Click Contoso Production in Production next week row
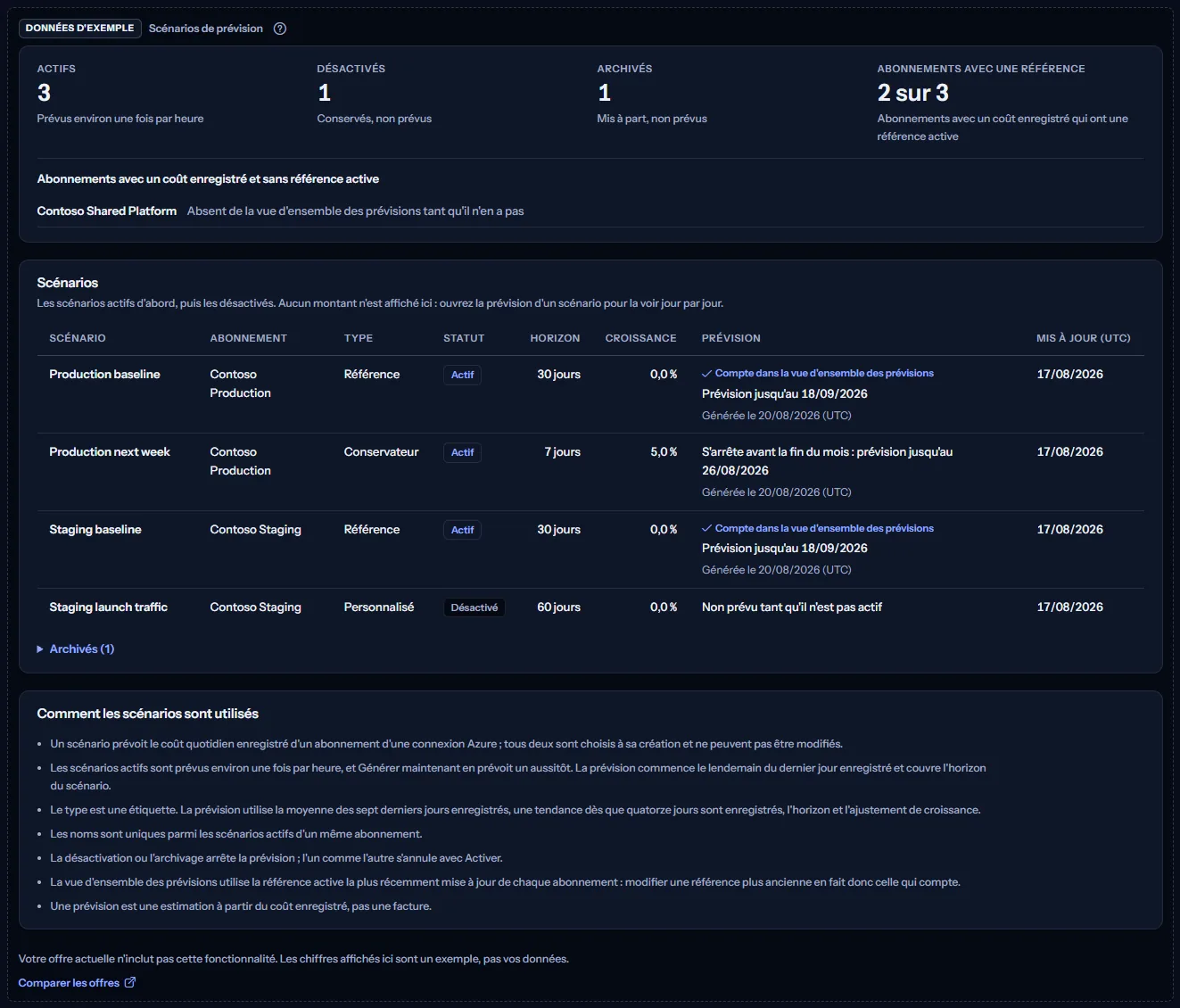 [x=240, y=461]
